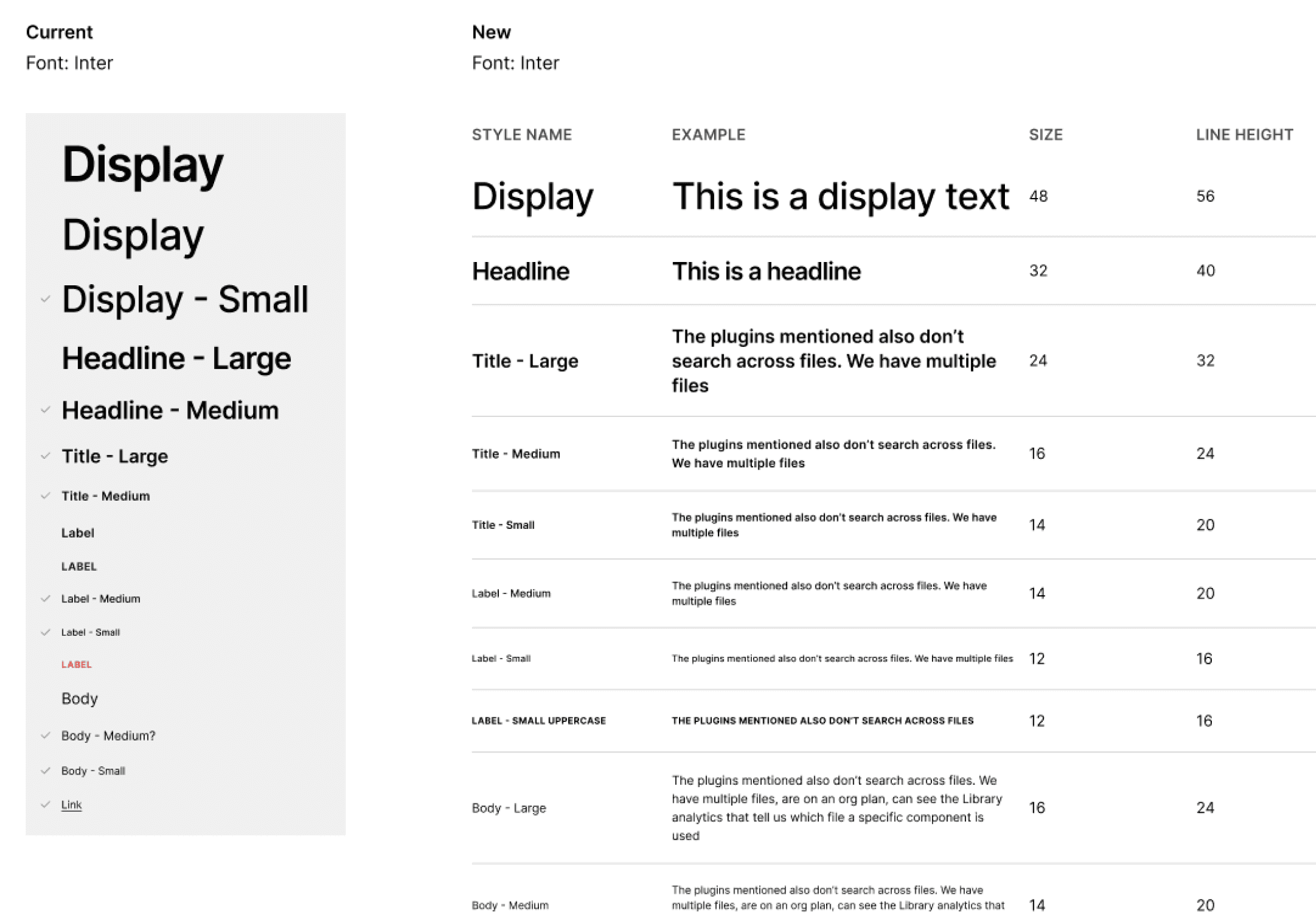Click the underlined Link text
1316x914 pixels.
(71, 805)
